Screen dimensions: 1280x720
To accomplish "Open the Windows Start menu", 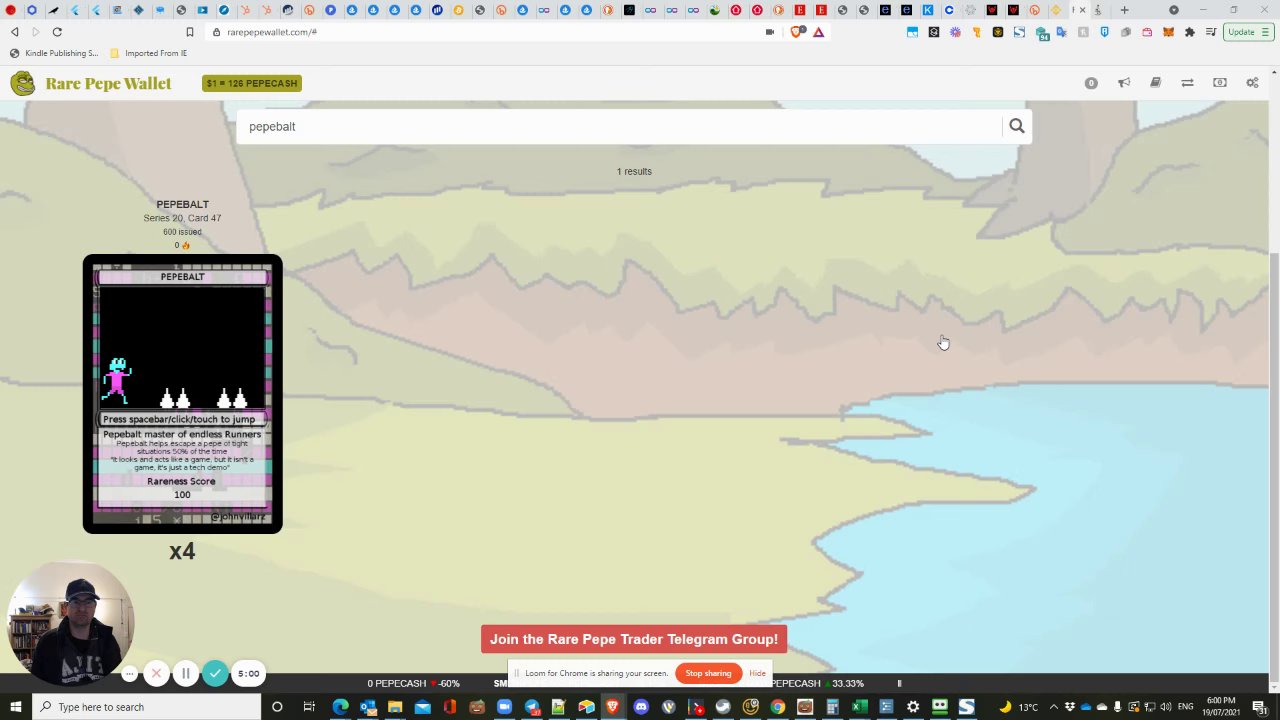I will click(x=16, y=707).
